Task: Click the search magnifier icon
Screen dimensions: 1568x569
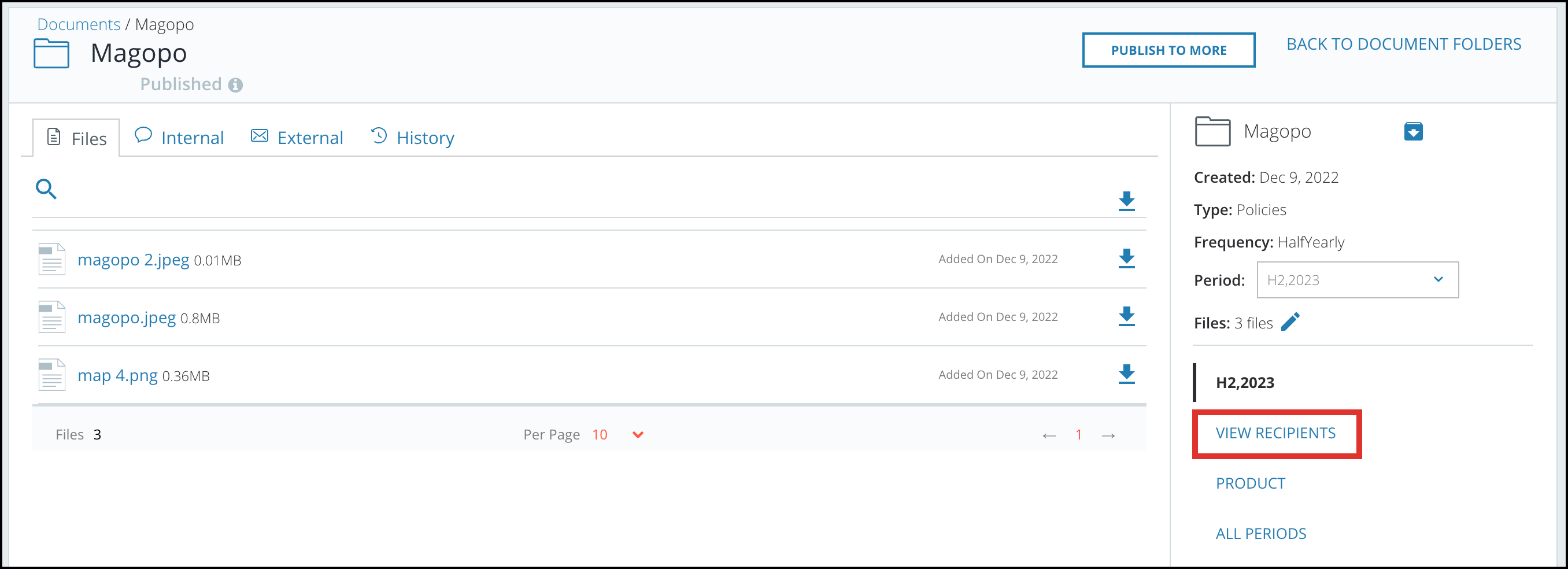Action: (x=46, y=189)
